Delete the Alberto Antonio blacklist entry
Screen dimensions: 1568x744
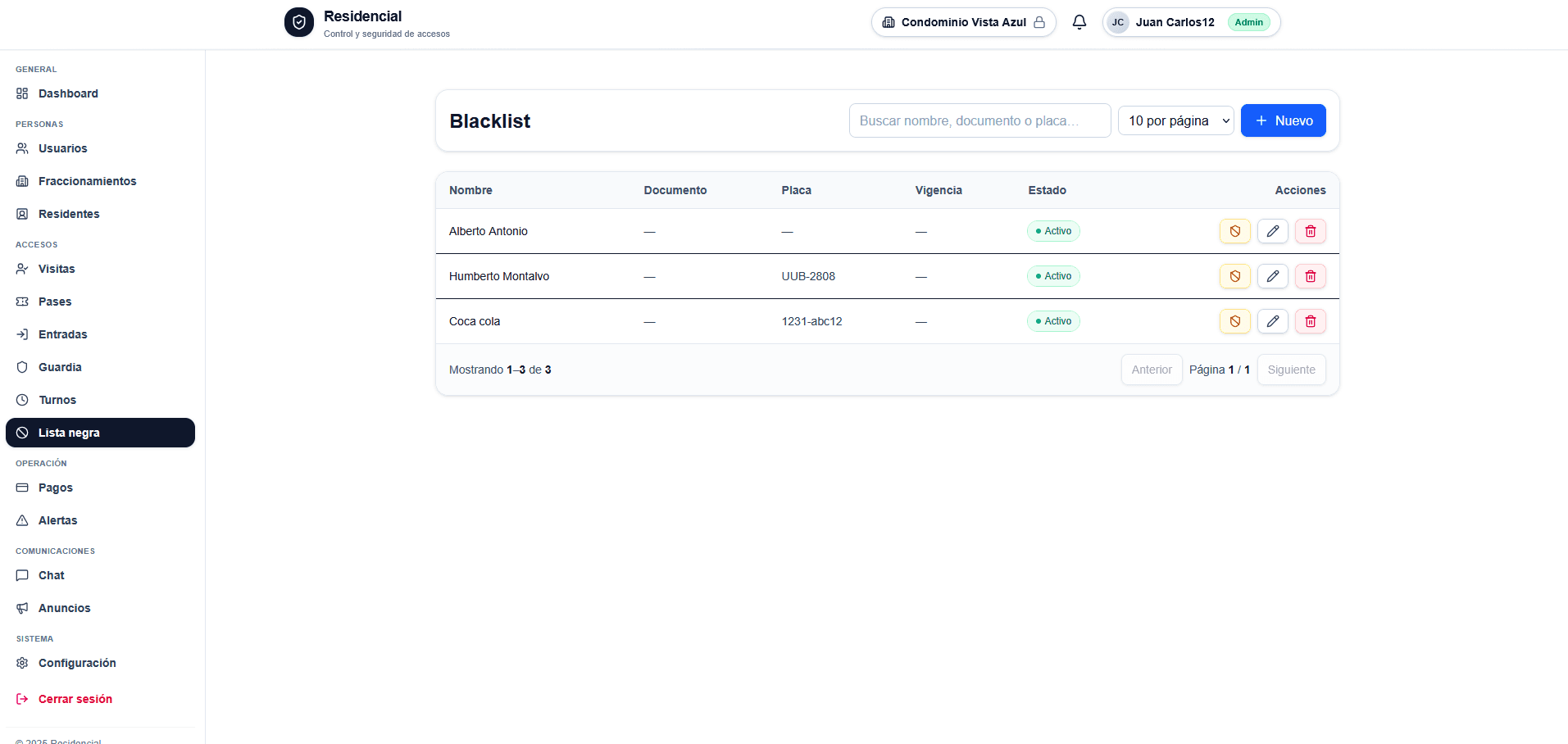click(x=1310, y=231)
